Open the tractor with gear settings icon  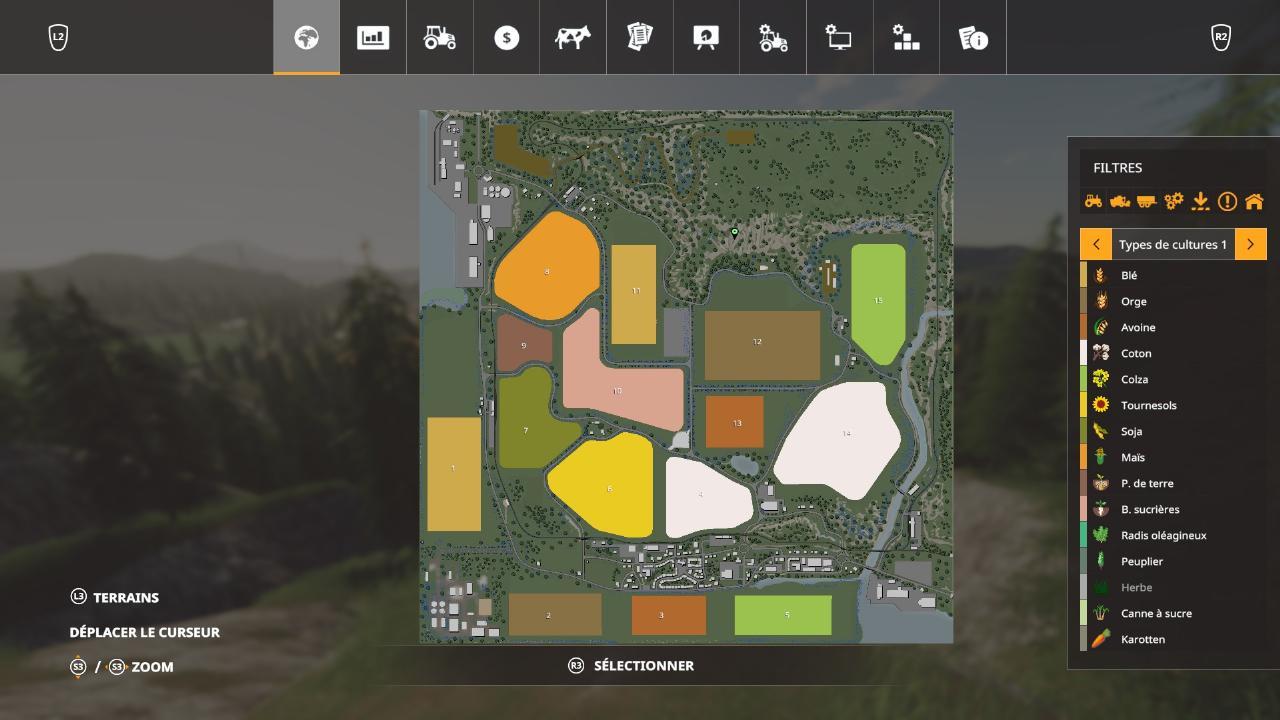pos(773,38)
